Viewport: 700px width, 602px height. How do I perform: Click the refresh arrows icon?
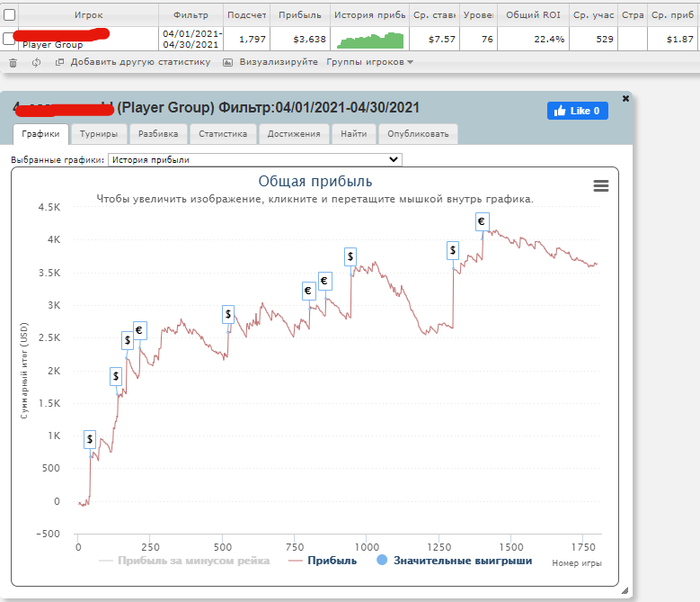[x=36, y=63]
